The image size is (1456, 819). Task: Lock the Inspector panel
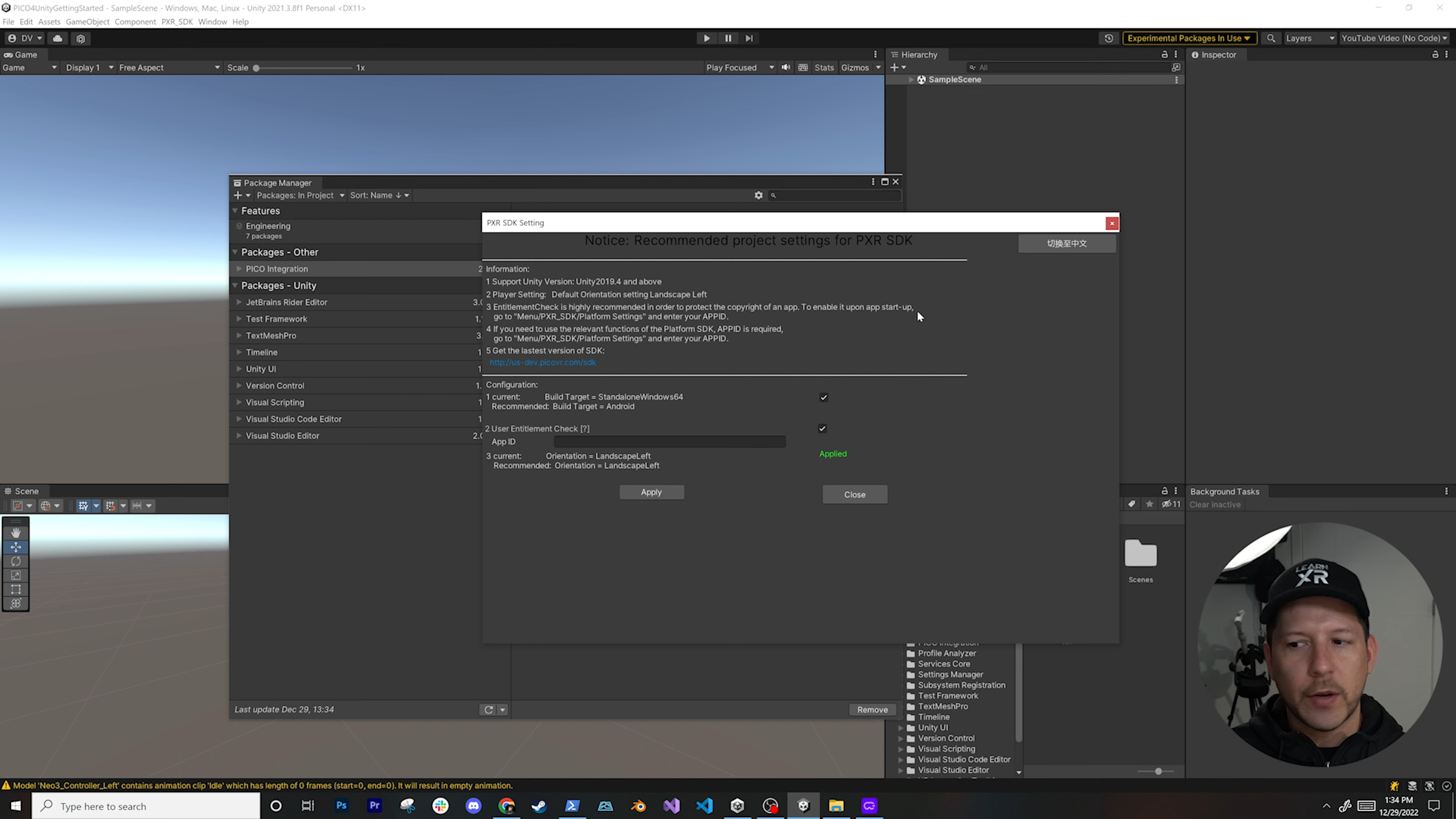pos(1435,55)
